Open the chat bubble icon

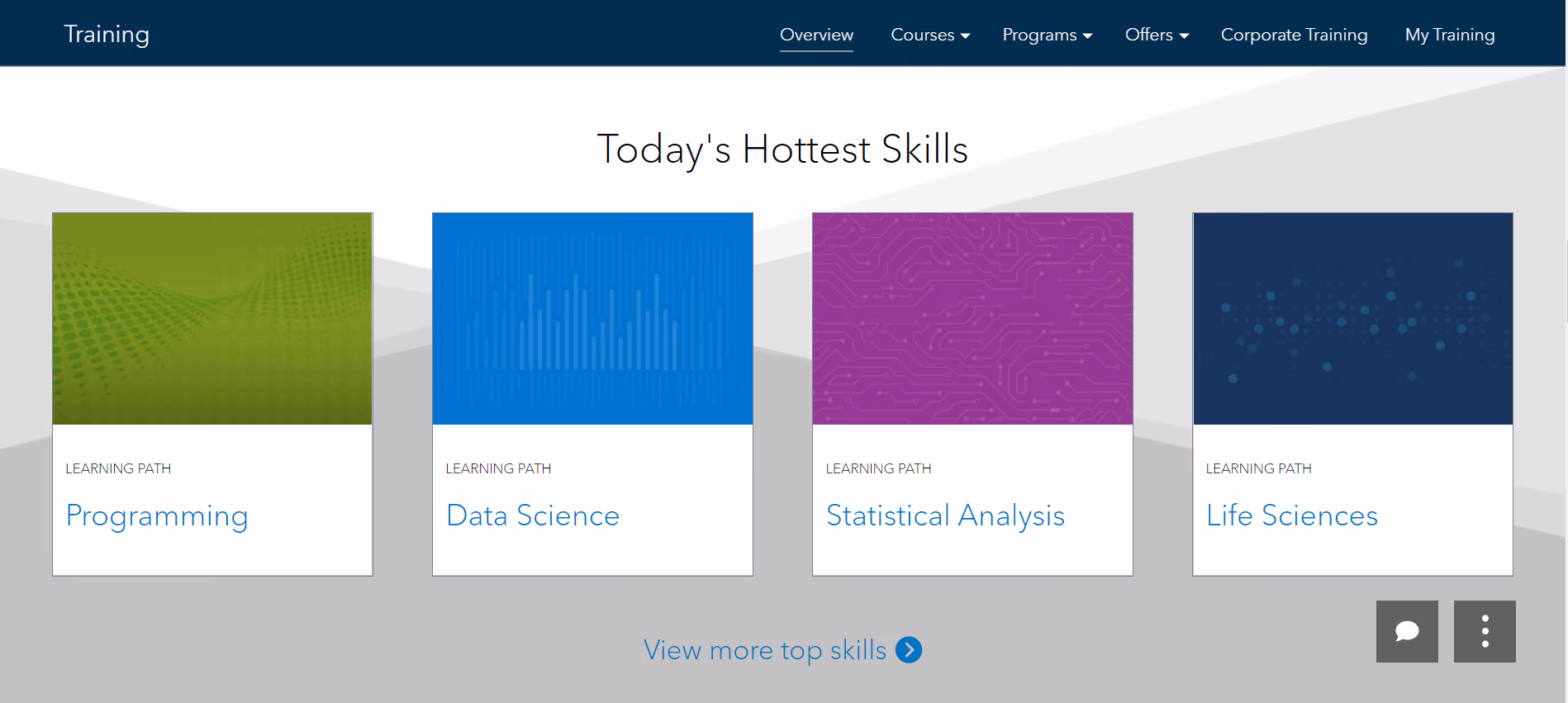(1407, 631)
